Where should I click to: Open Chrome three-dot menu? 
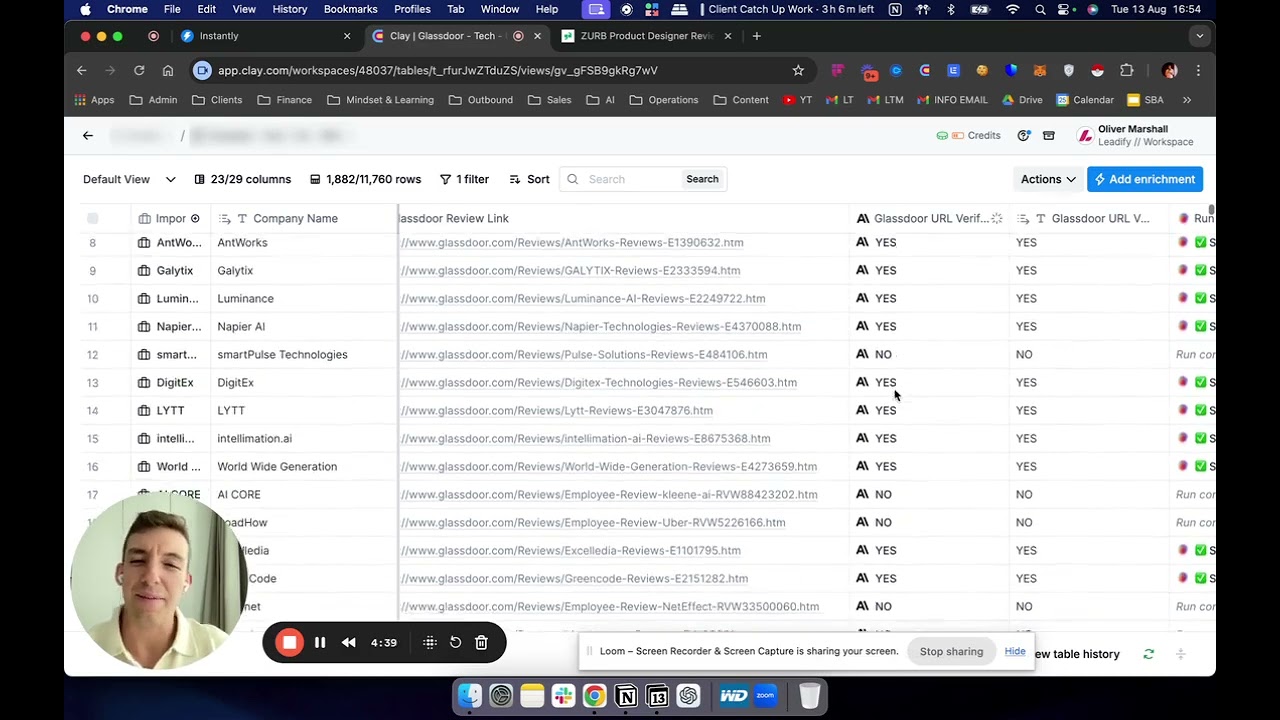(x=1198, y=71)
